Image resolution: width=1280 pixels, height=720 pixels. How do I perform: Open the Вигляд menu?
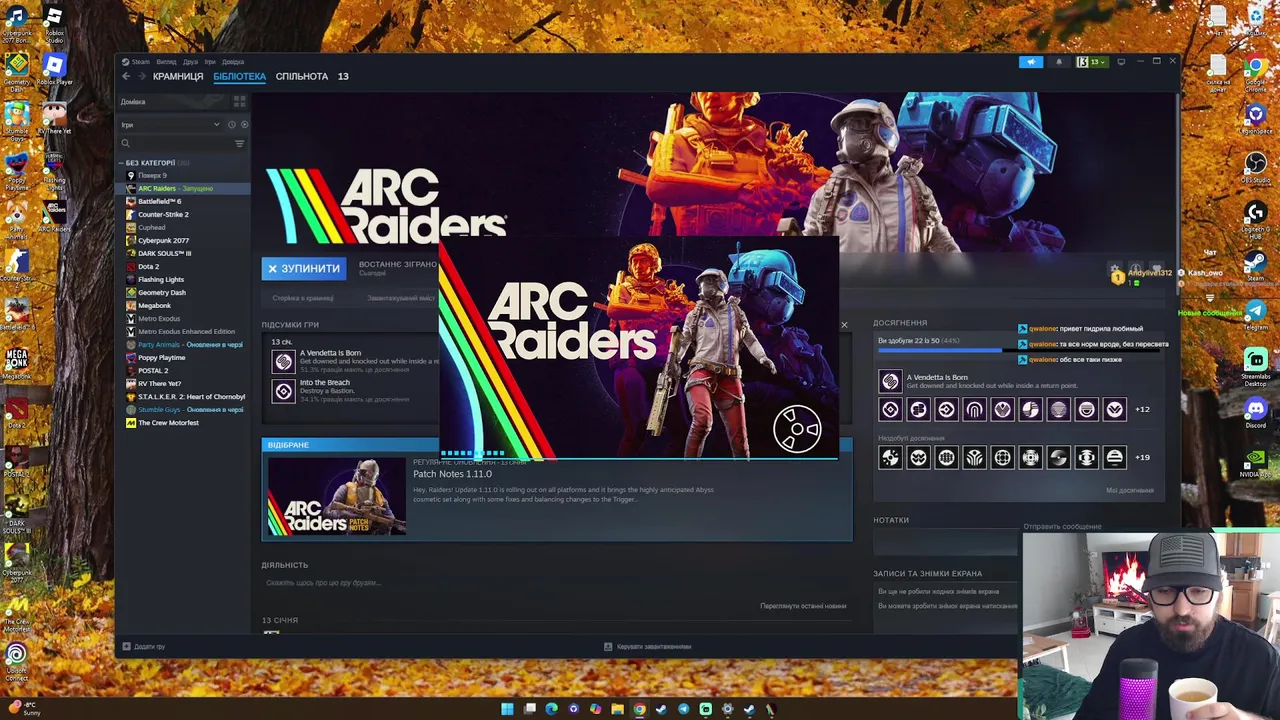[166, 62]
